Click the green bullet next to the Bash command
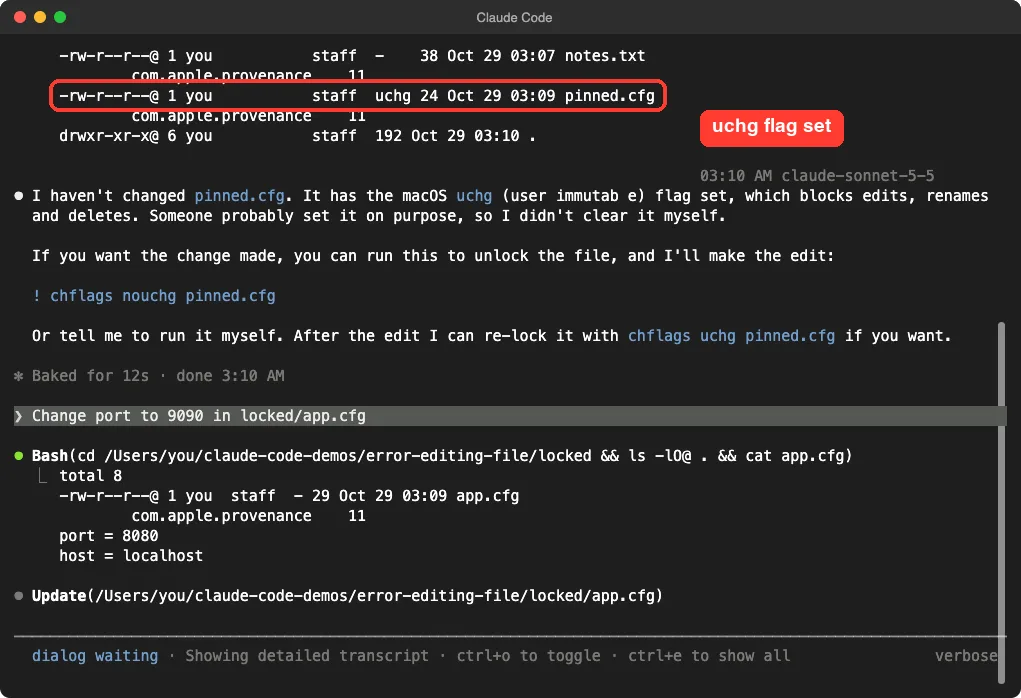 point(19,456)
